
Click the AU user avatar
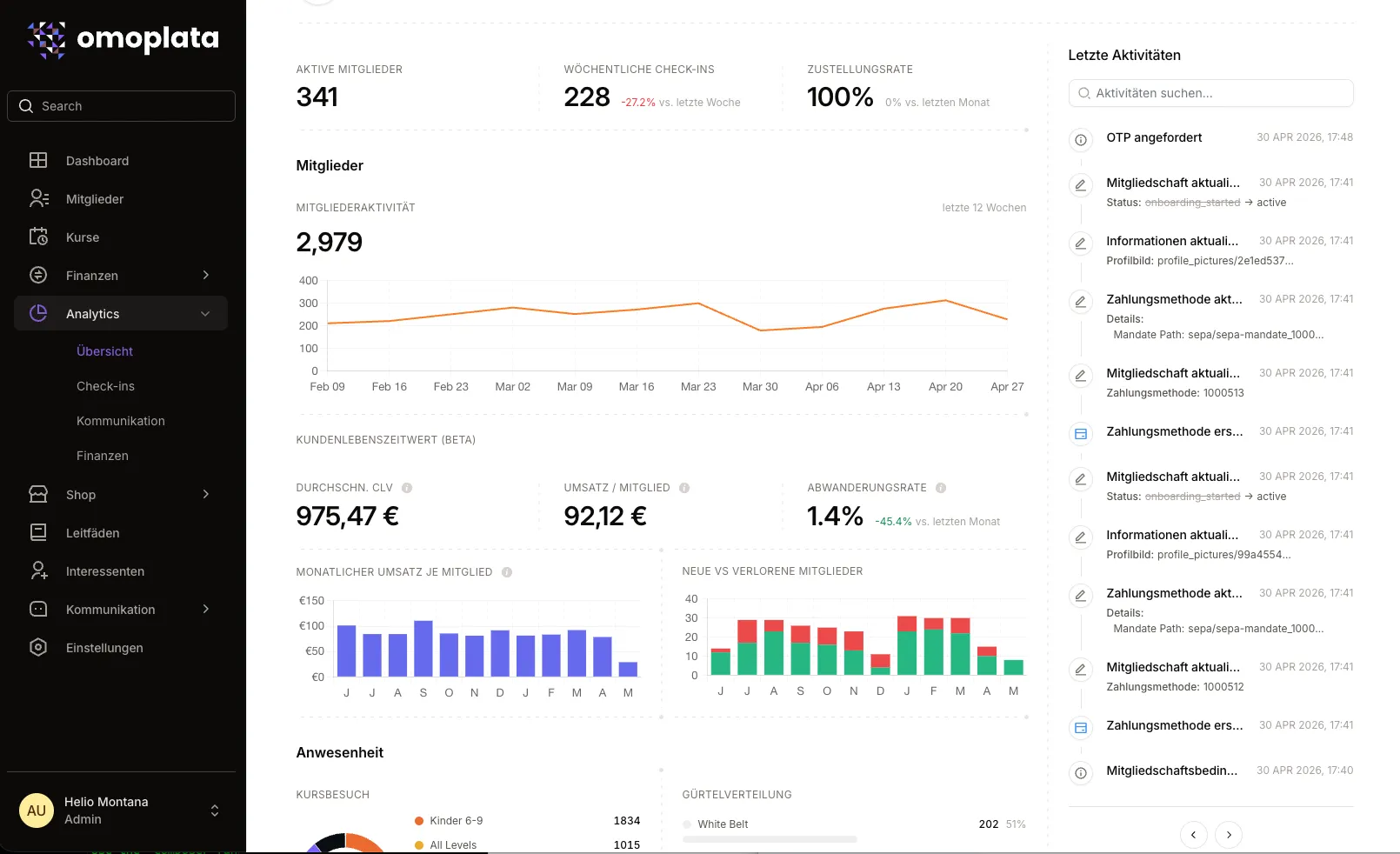[37, 811]
